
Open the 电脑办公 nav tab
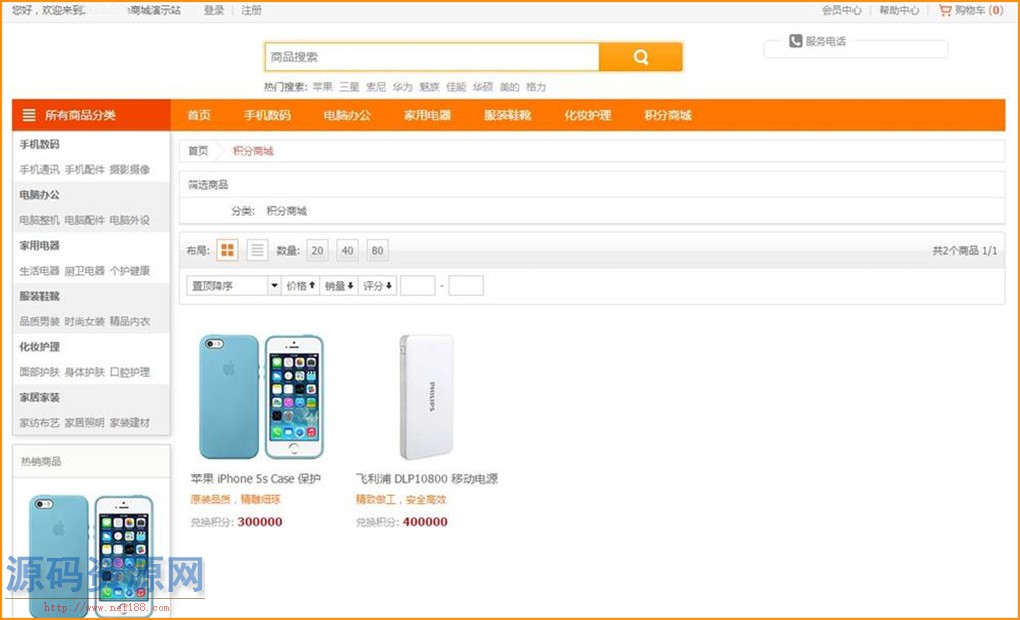(347, 115)
